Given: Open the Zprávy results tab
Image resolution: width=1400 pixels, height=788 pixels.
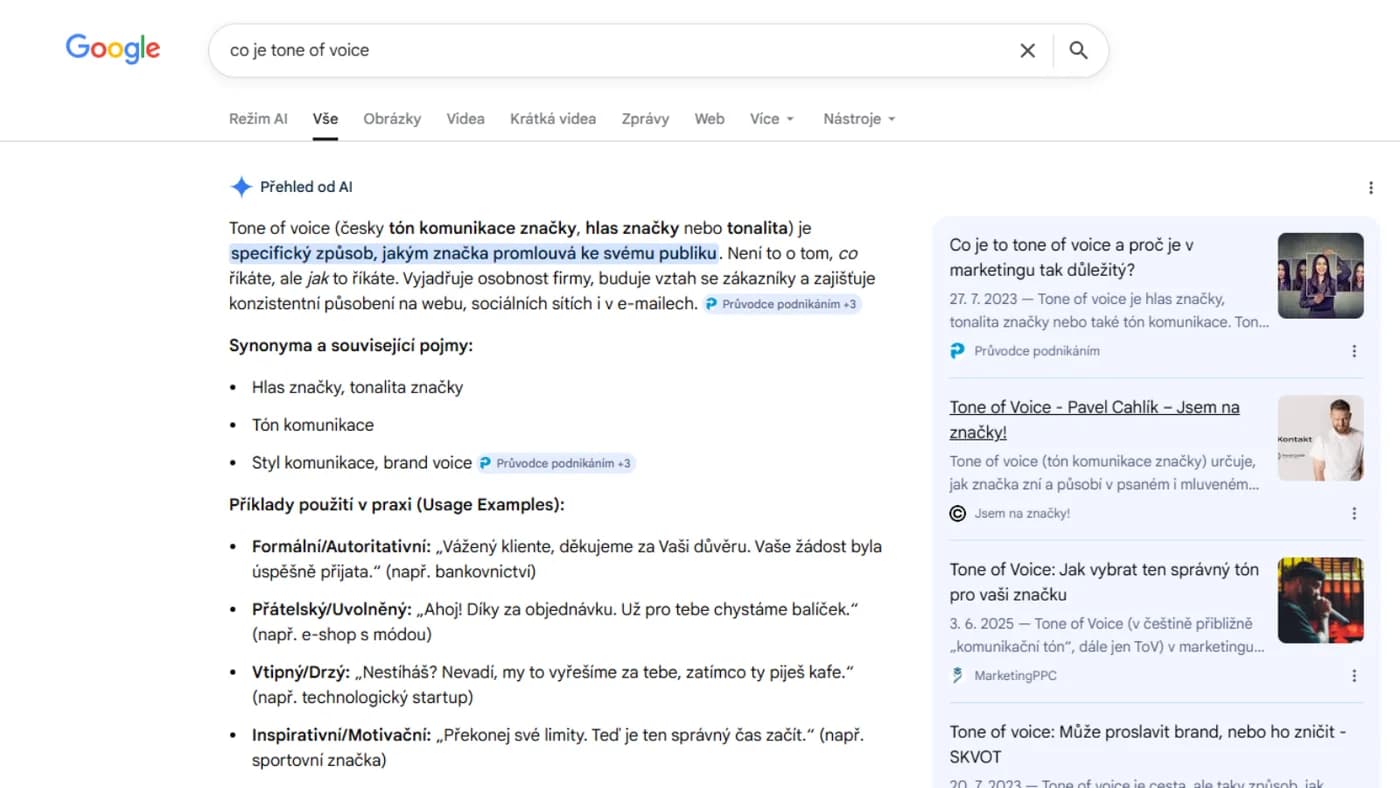Looking at the screenshot, I should pos(645,118).
